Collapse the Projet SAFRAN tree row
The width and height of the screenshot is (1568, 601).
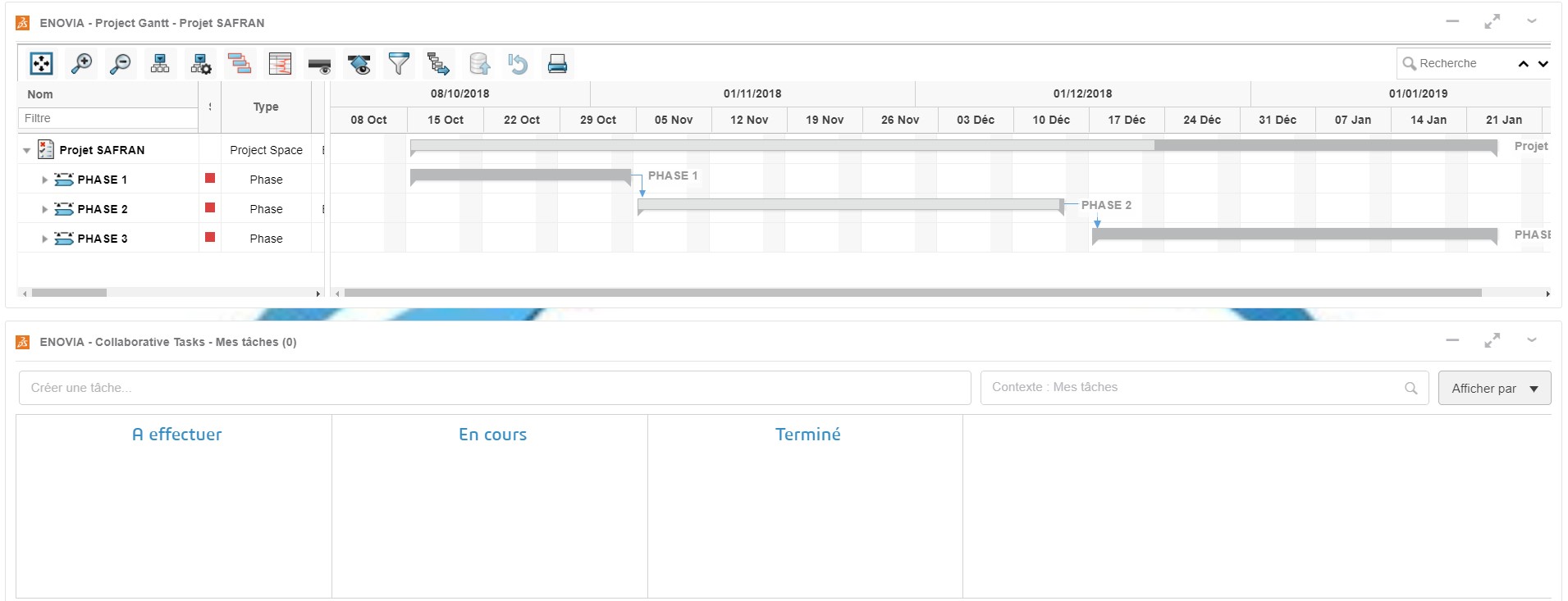click(x=27, y=150)
